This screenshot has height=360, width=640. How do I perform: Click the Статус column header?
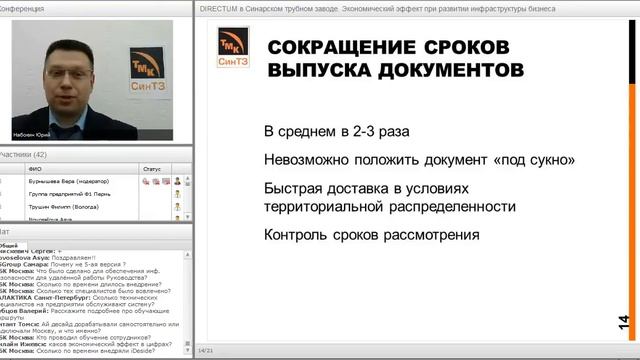(x=152, y=169)
